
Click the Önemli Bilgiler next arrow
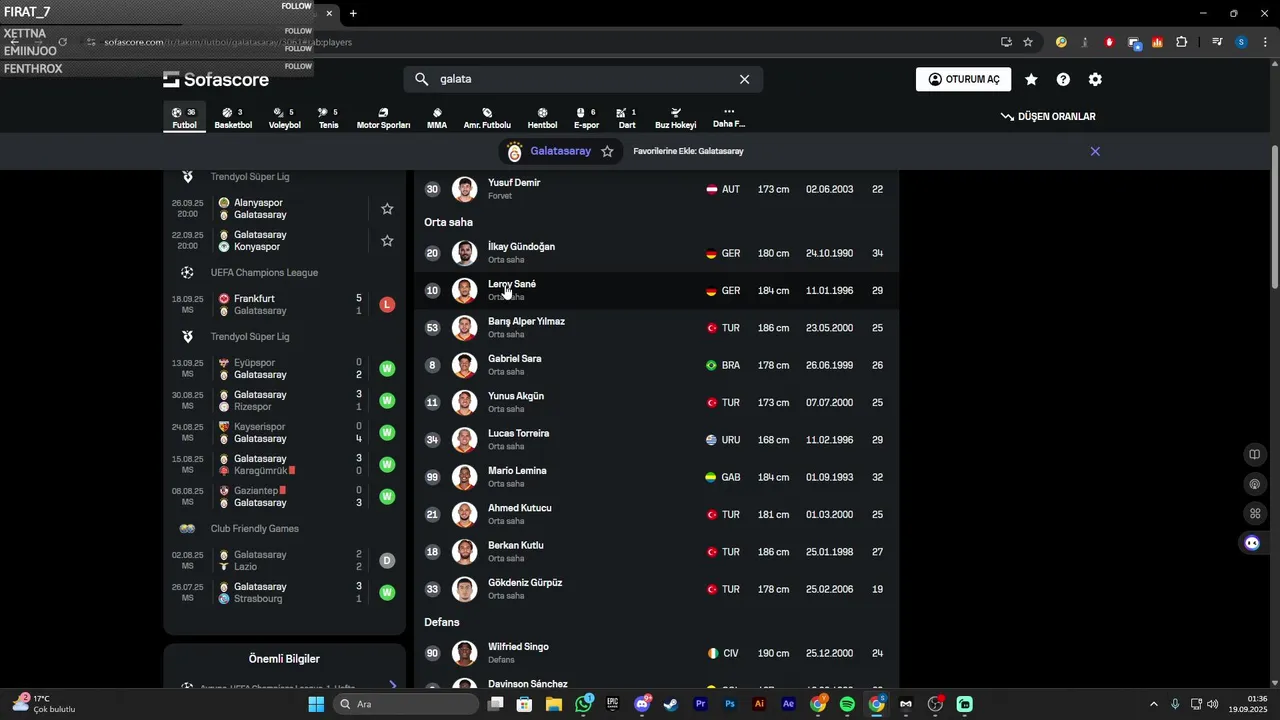coord(392,685)
